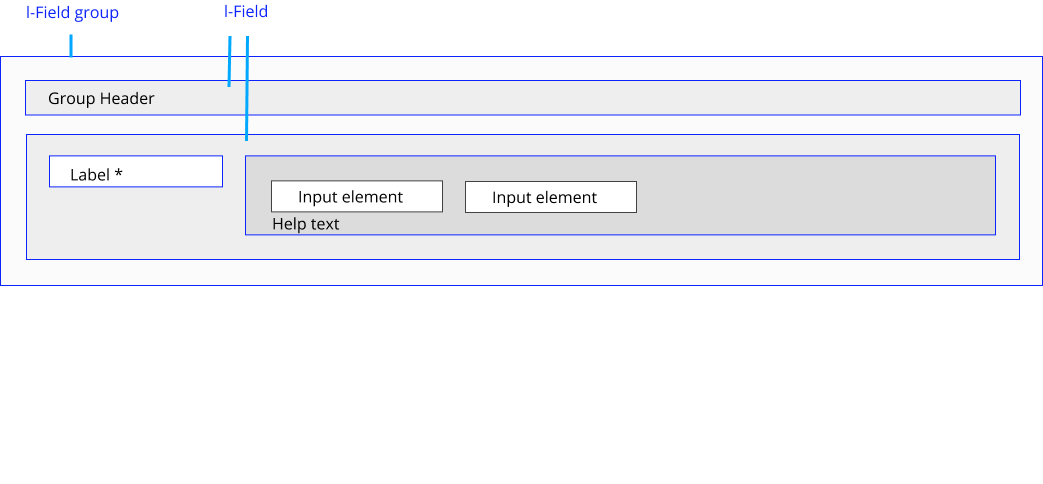Viewport: 1043px width, 484px height.
Task: Click the connector line under I-Field group
Action: [71, 46]
